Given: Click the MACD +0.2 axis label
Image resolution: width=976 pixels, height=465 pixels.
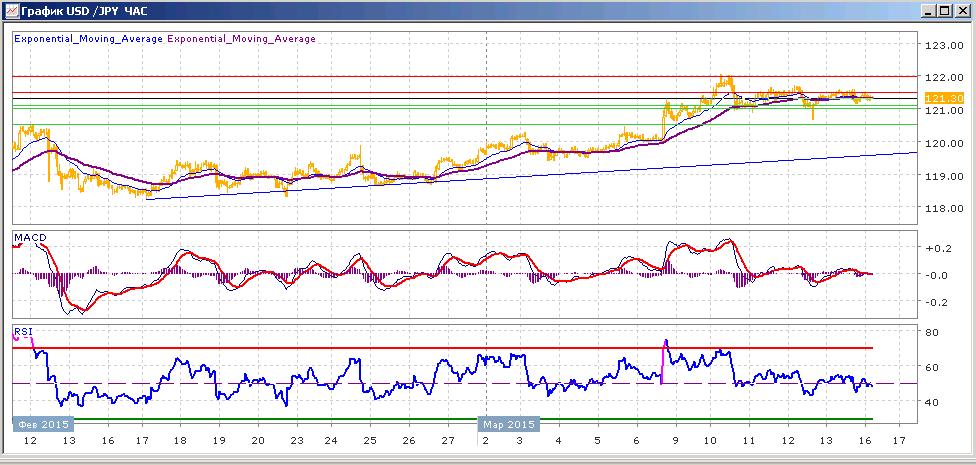Looking at the screenshot, I should click(937, 248).
